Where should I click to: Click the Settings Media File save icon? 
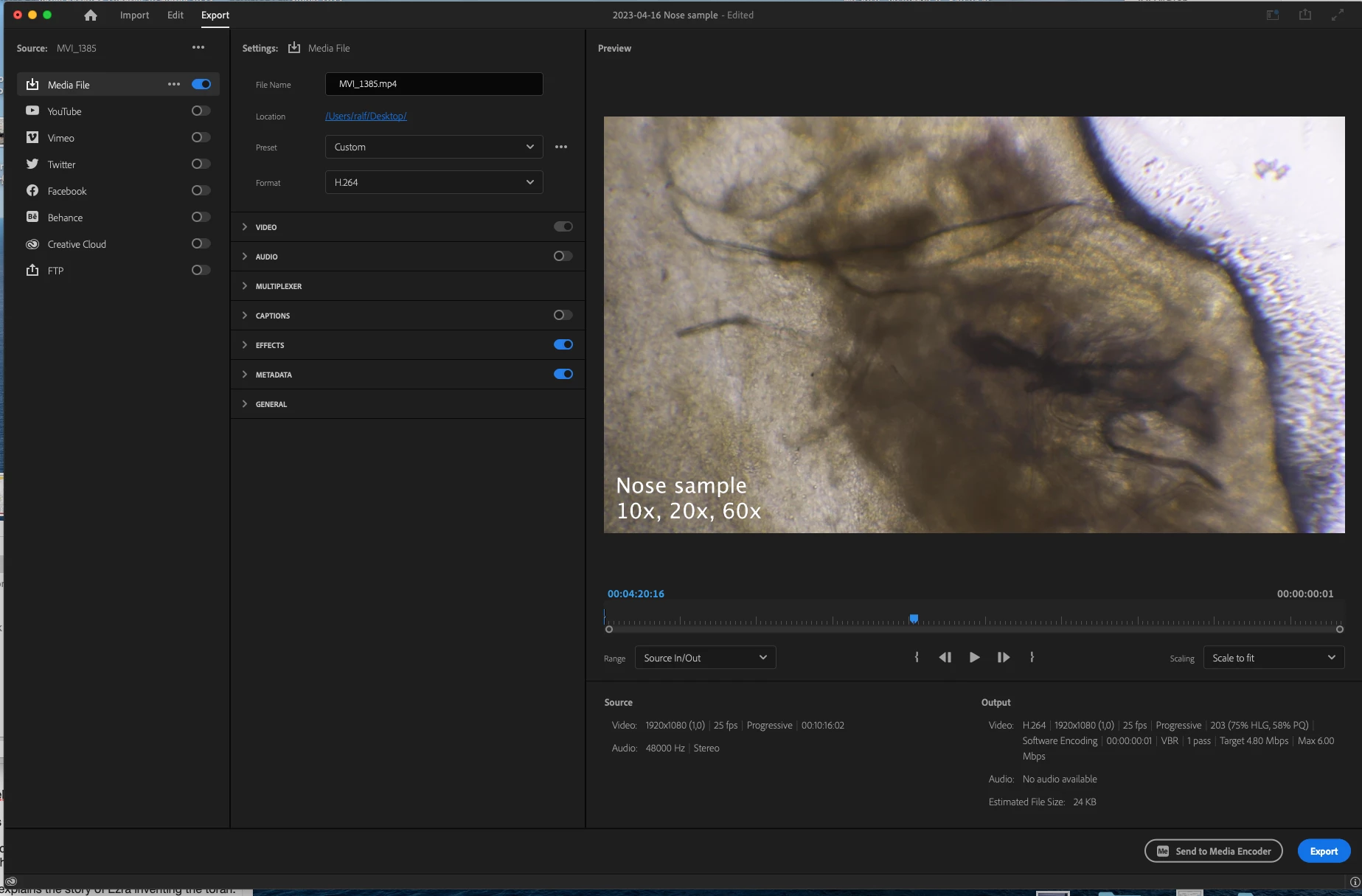(294, 47)
